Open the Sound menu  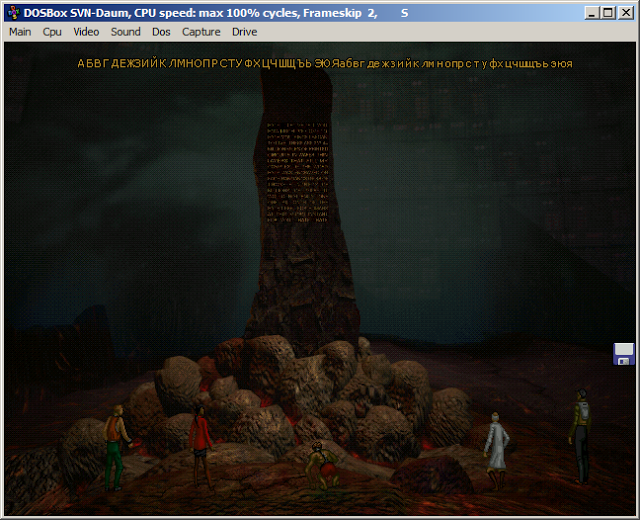pos(126,32)
